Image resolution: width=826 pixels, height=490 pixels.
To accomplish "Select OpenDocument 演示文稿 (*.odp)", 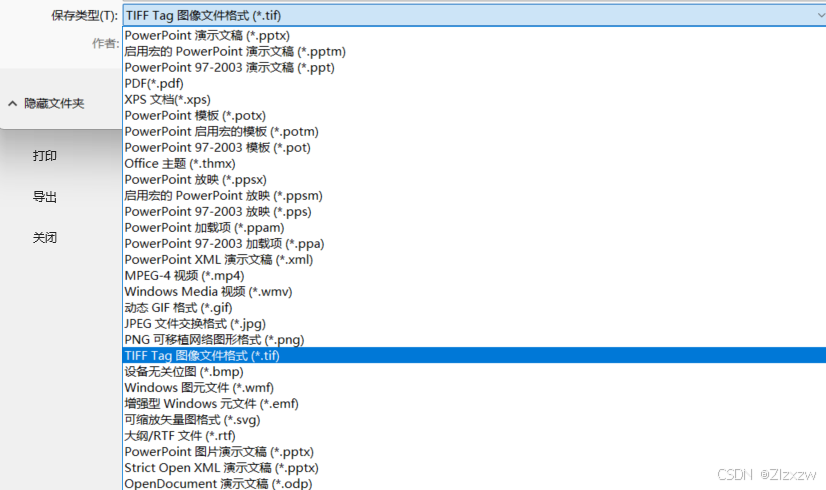I will pos(474,483).
